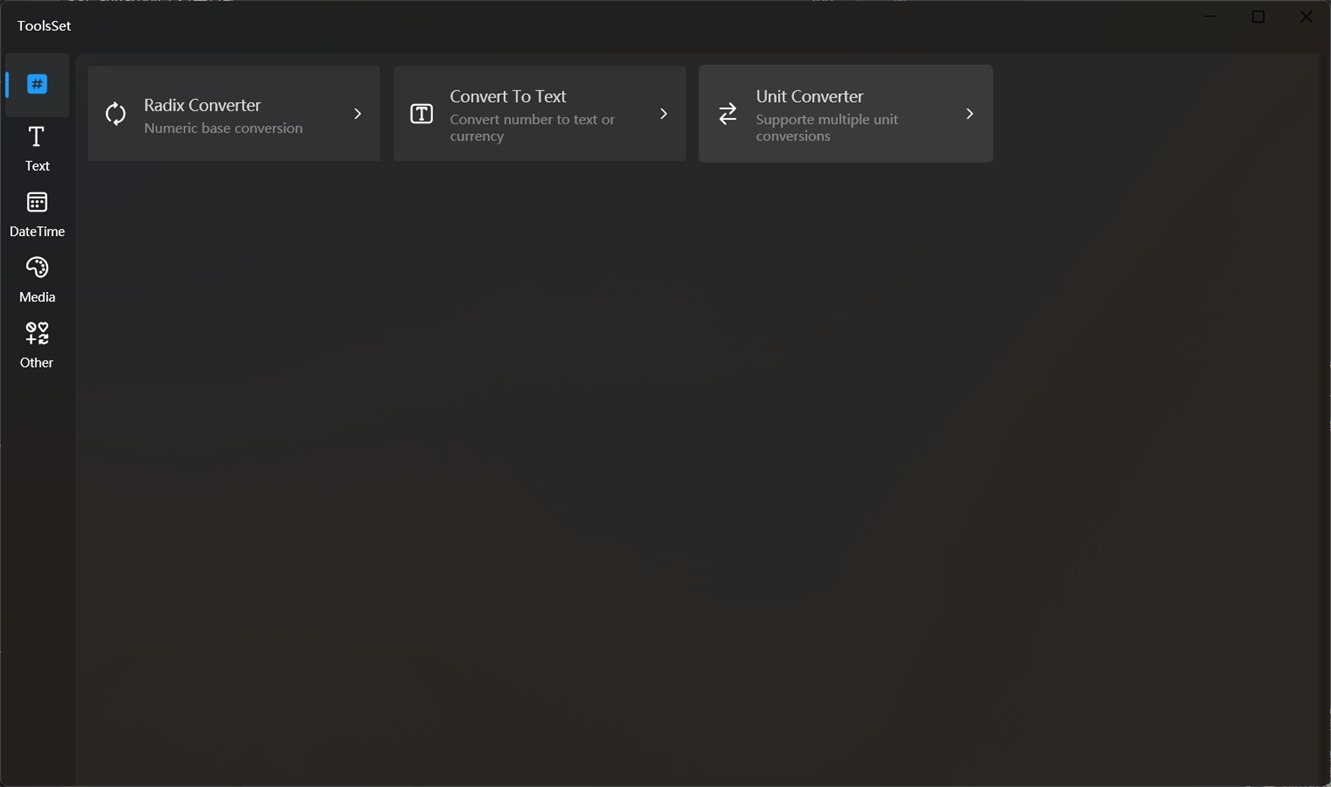The image size is (1331, 787).
Task: Open the Text category in sidebar
Action: coord(37,150)
